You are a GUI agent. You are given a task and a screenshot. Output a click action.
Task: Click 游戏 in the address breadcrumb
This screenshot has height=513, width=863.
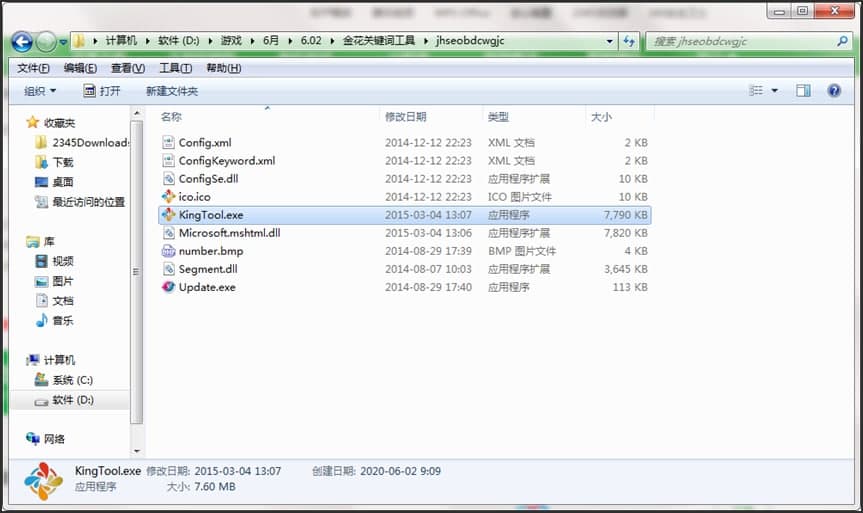point(231,41)
